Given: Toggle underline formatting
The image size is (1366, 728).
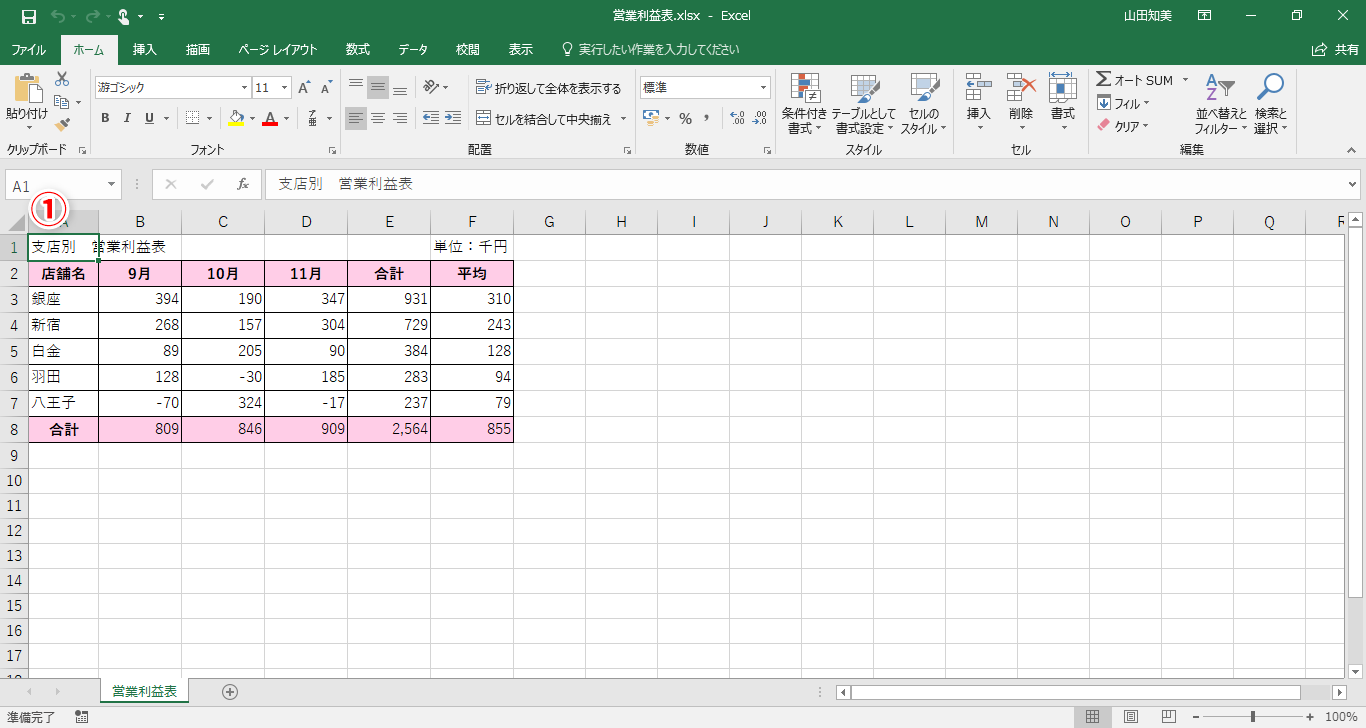Looking at the screenshot, I should (x=149, y=118).
